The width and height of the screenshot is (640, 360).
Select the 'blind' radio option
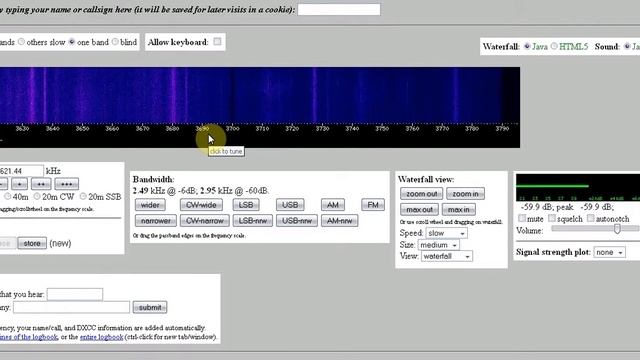click(x=115, y=42)
